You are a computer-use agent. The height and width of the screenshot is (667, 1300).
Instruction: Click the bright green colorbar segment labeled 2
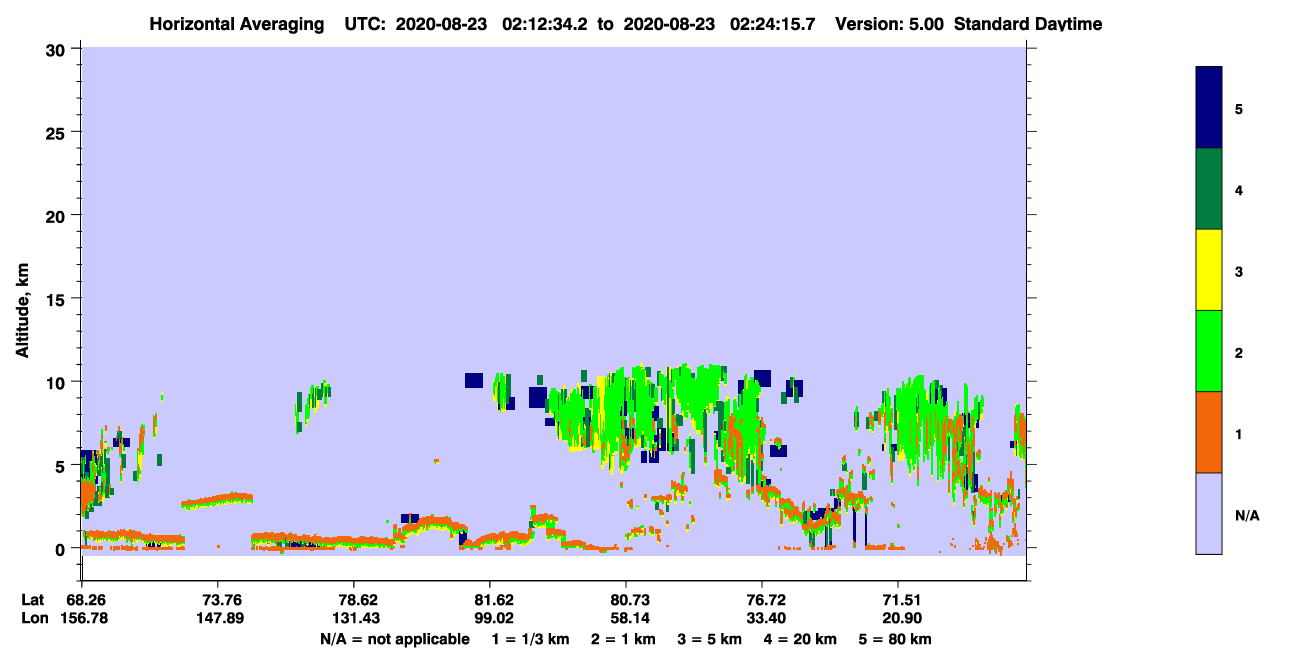[1209, 351]
